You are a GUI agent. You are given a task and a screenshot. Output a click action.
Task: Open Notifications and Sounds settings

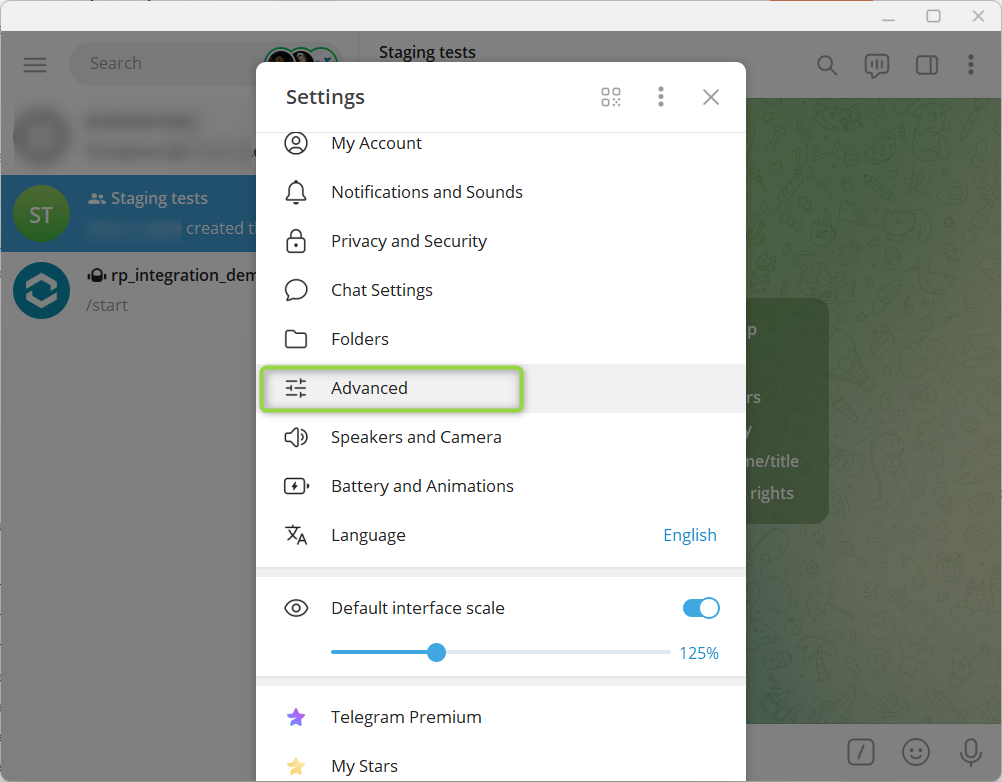coord(426,192)
